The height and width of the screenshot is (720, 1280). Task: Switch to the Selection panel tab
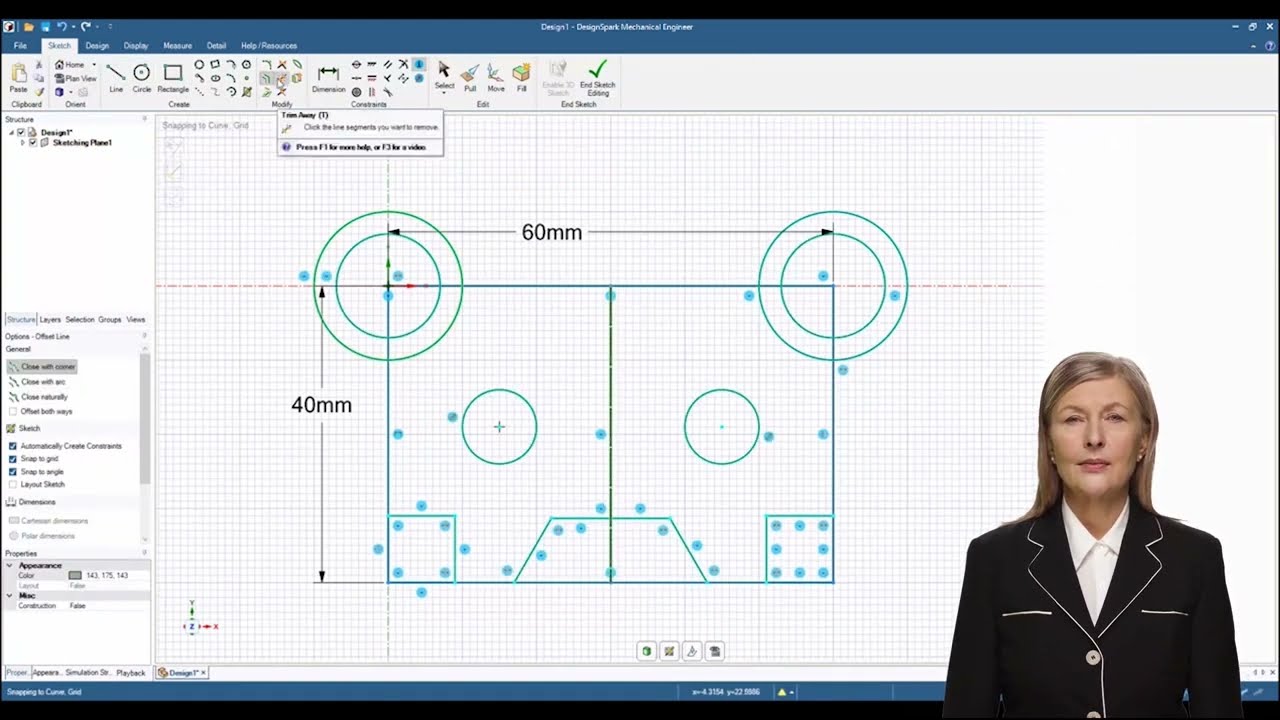[80, 320]
